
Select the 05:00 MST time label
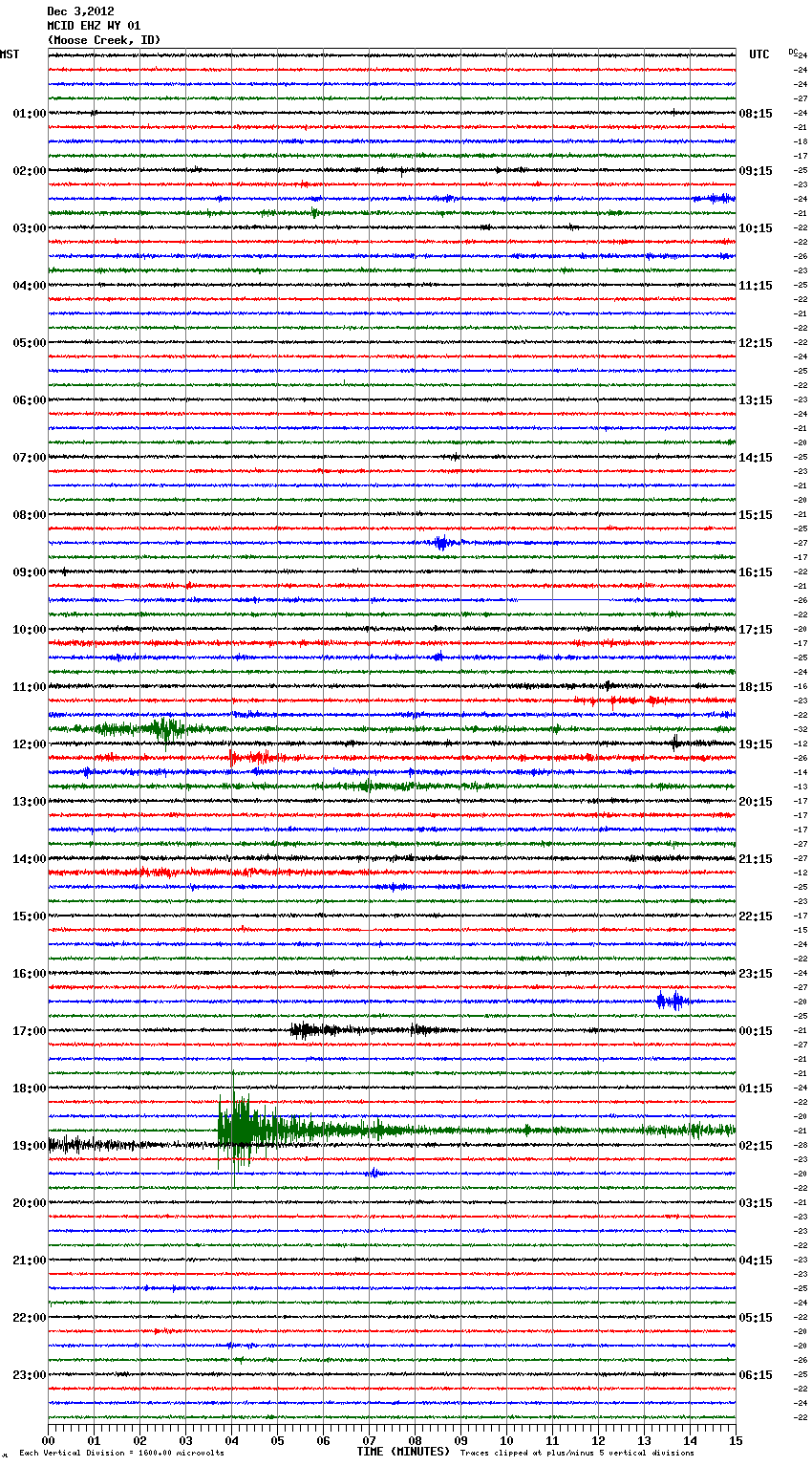tap(29, 343)
